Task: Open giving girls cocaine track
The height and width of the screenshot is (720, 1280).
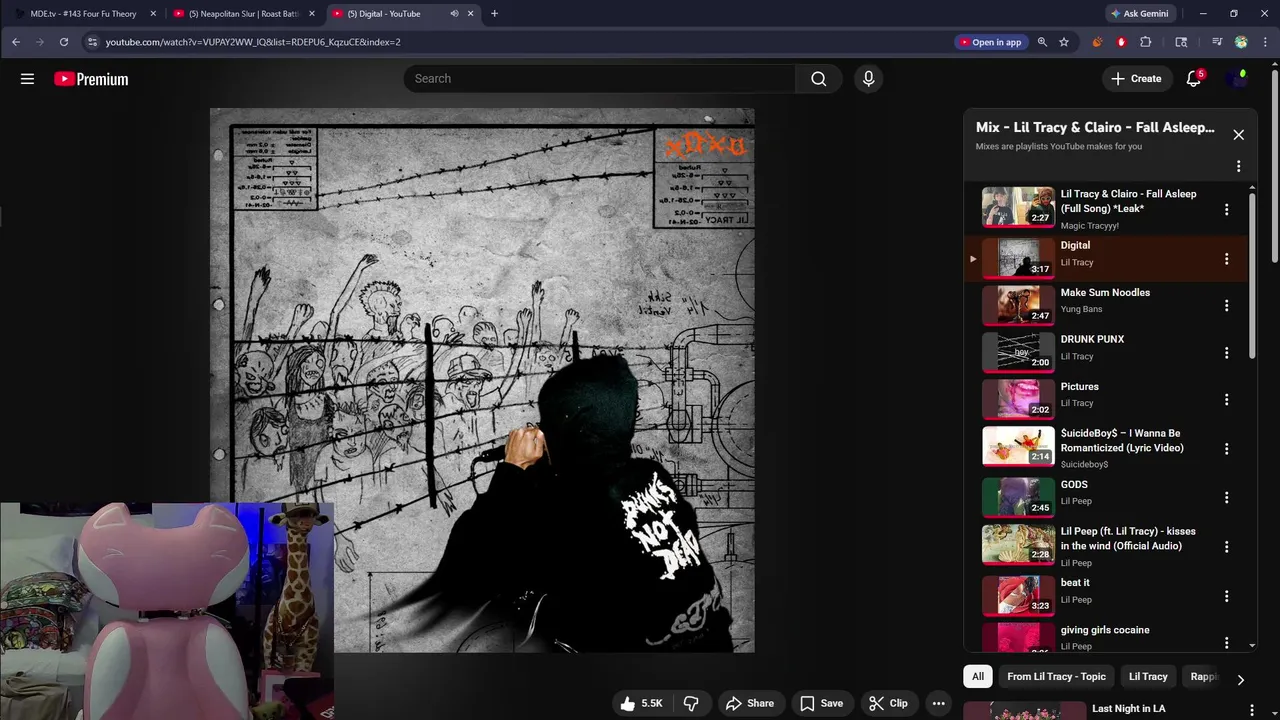Action: (1105, 630)
